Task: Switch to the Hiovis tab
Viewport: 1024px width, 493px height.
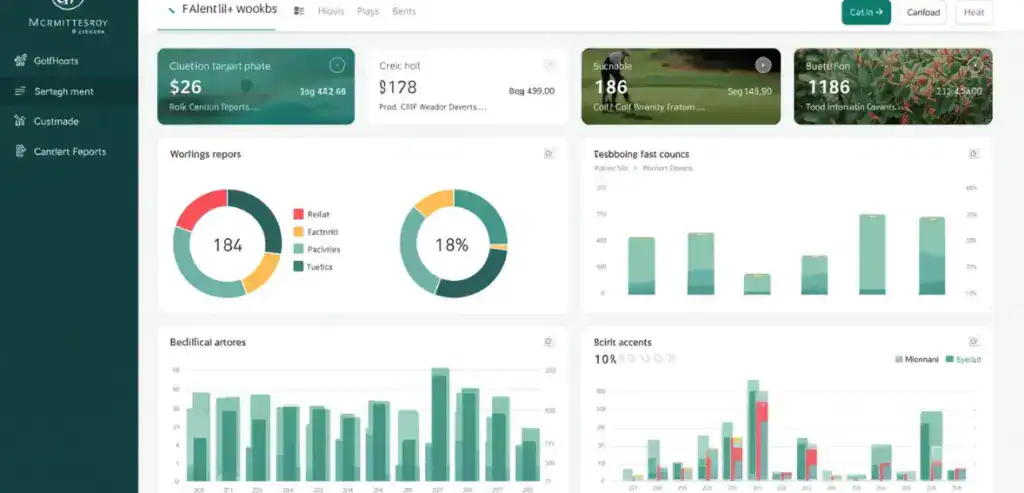Action: tap(330, 12)
